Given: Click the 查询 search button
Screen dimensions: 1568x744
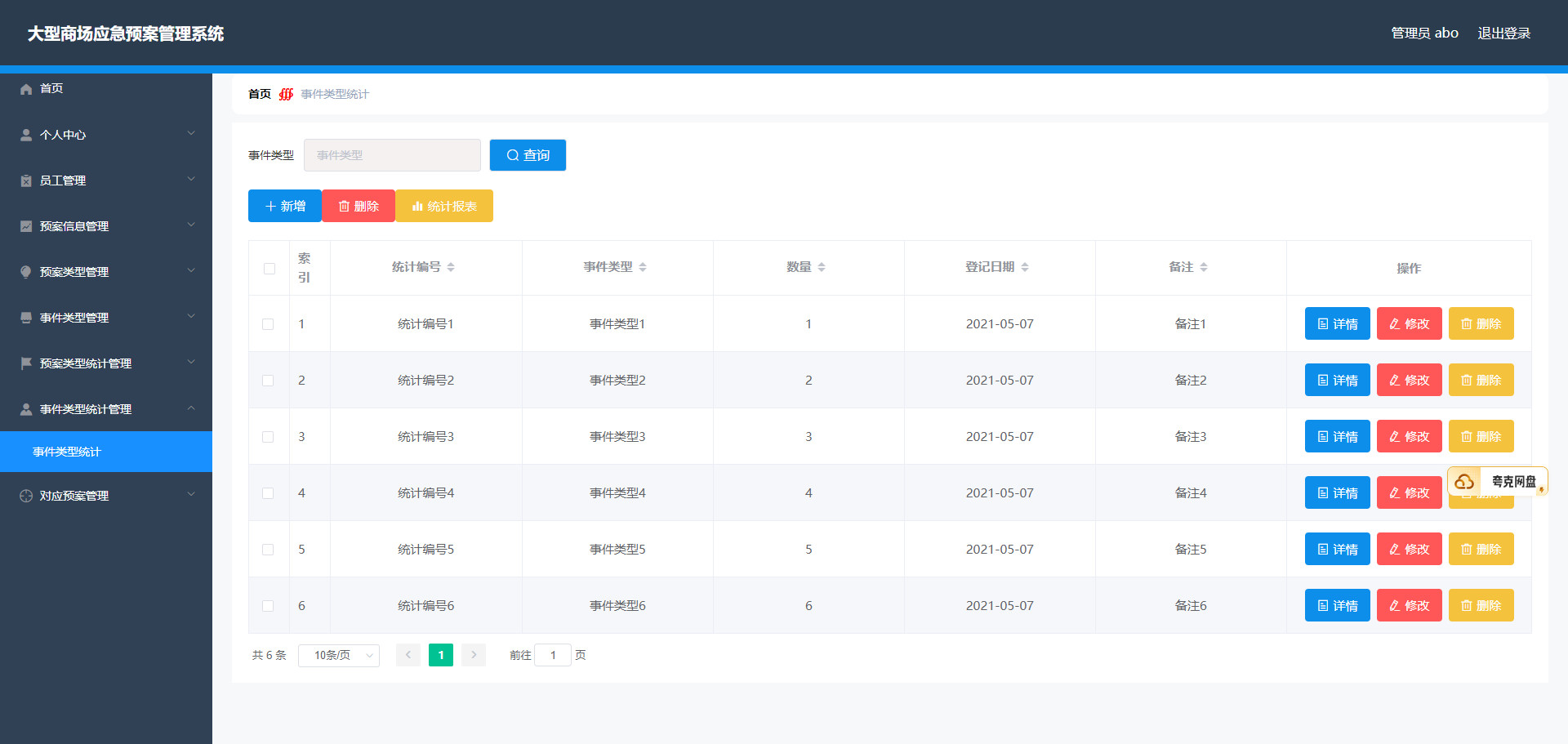Looking at the screenshot, I should pyautogui.click(x=528, y=155).
